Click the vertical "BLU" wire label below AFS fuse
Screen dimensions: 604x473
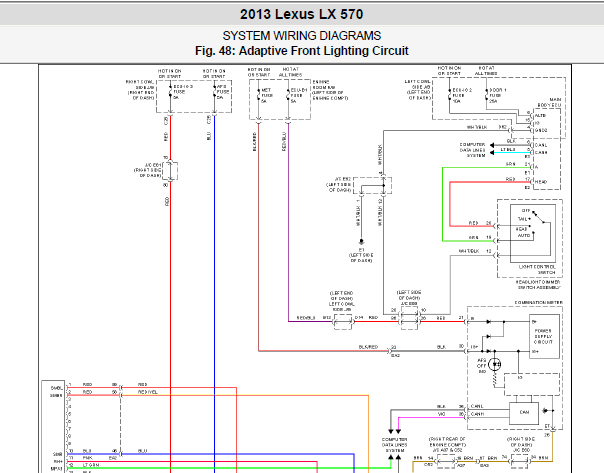[209, 136]
